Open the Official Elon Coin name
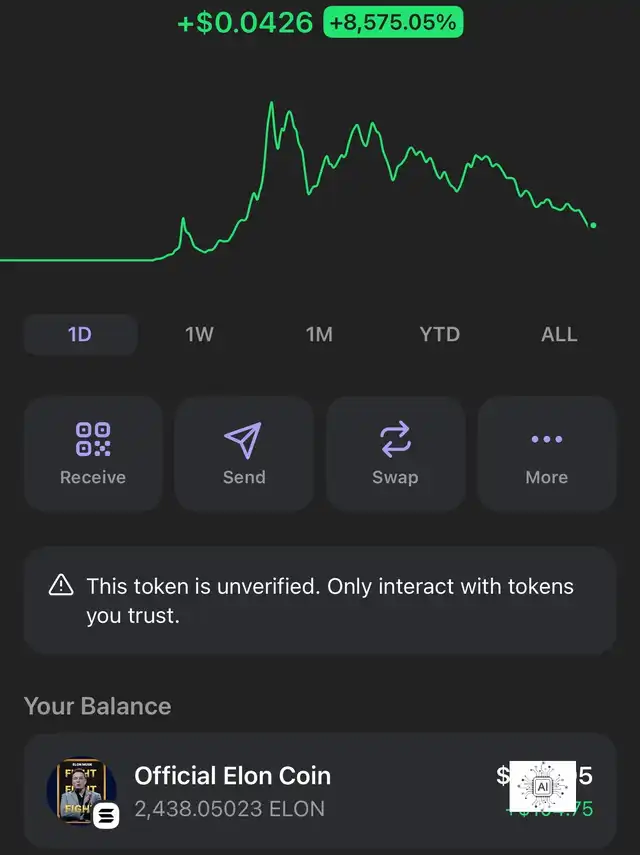Image resolution: width=640 pixels, height=855 pixels. (x=232, y=776)
